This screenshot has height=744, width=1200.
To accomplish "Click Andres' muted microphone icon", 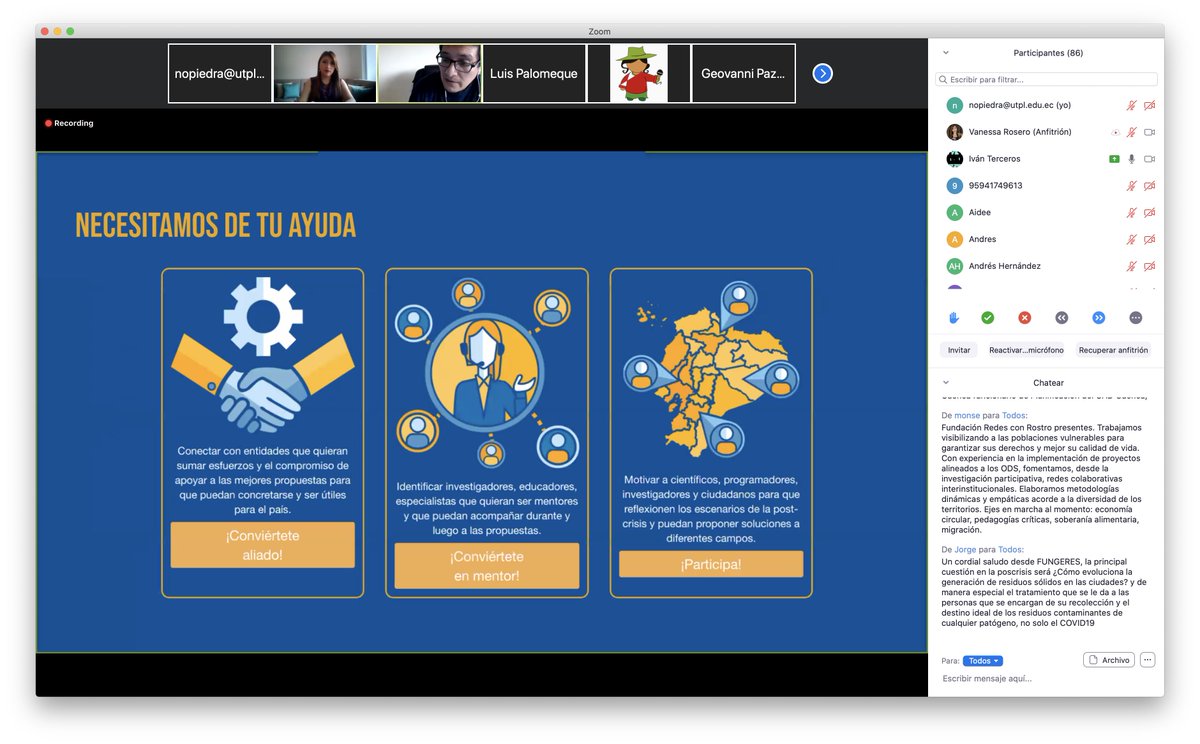I will [1132, 240].
